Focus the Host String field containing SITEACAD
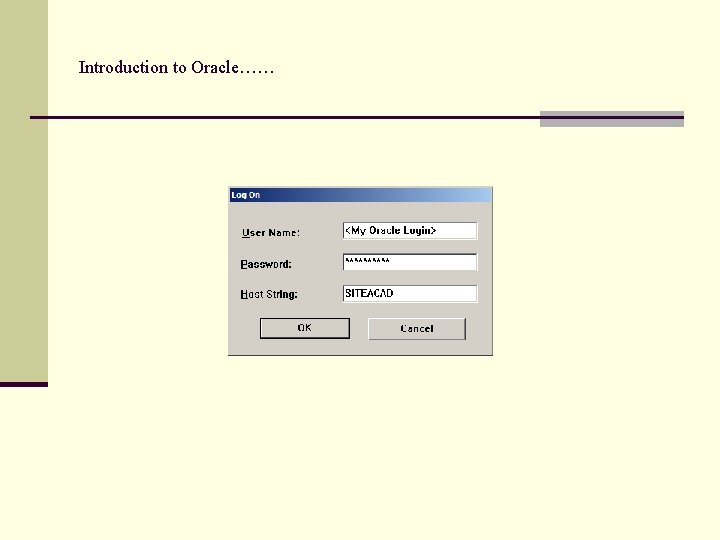 coord(410,293)
